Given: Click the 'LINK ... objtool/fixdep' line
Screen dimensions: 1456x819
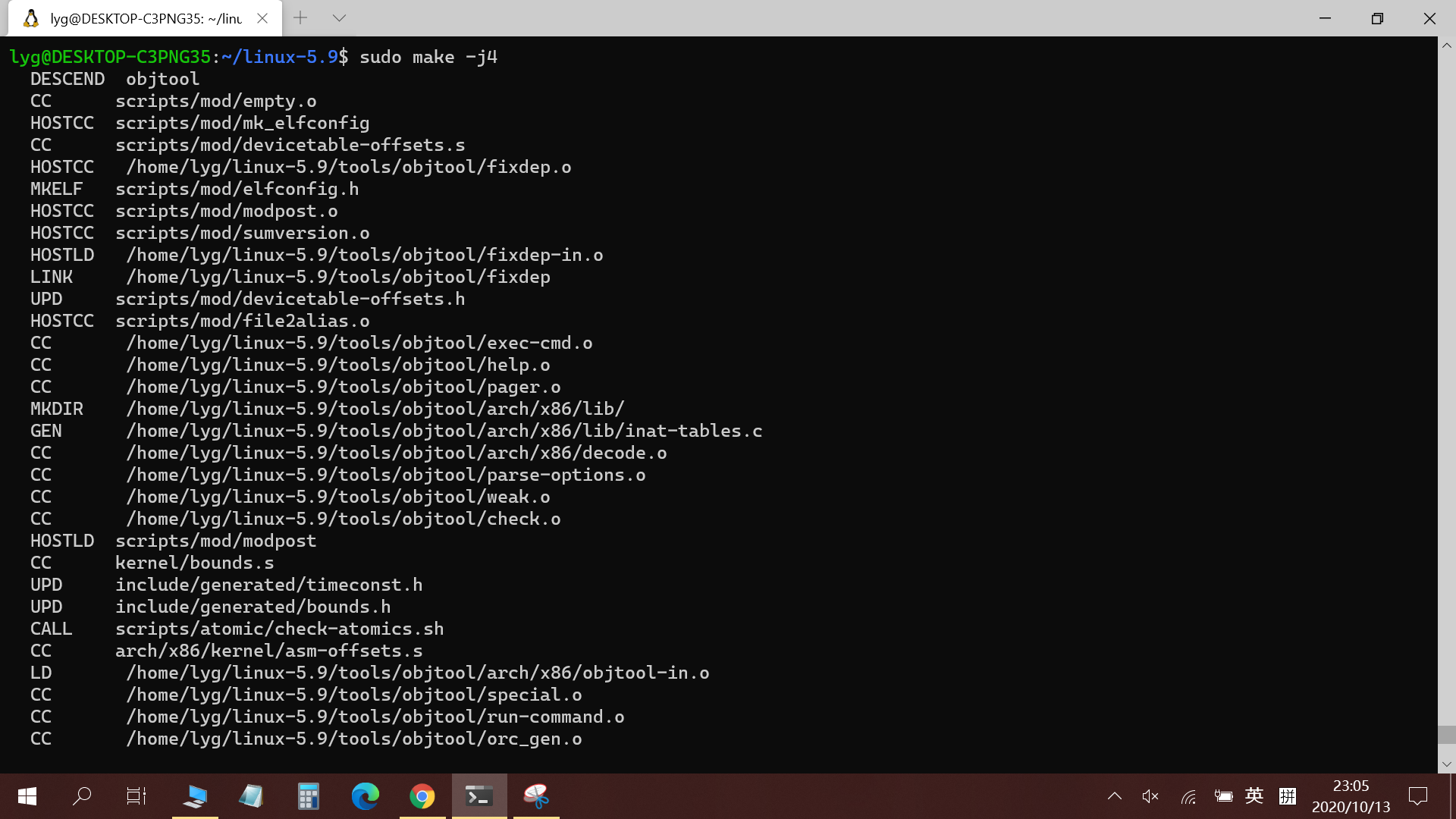Looking at the screenshot, I should 290,278.
